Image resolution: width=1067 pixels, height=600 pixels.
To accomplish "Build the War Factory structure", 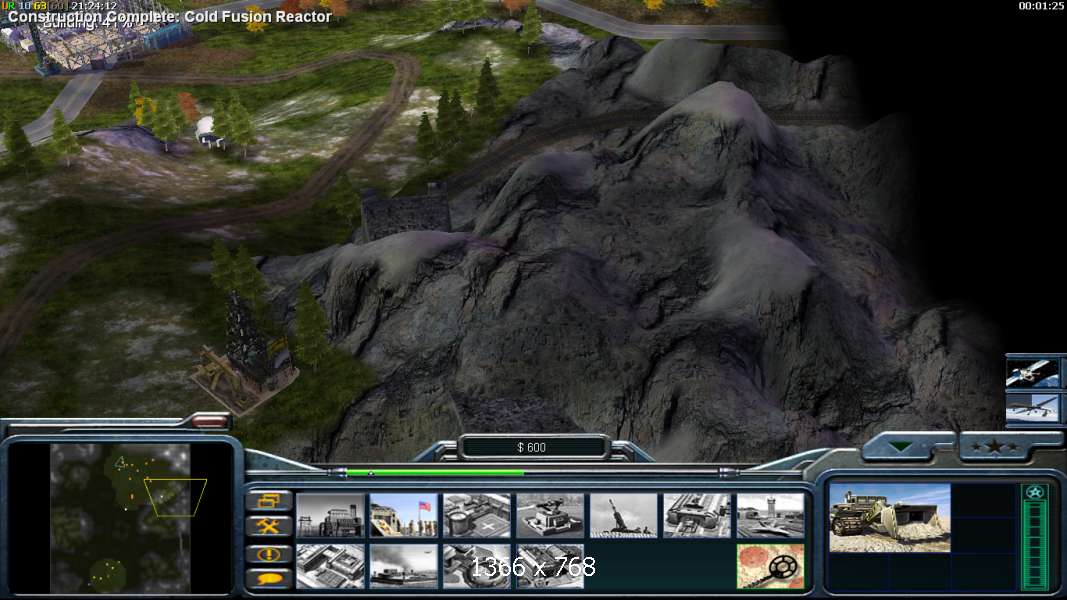I will [697, 516].
